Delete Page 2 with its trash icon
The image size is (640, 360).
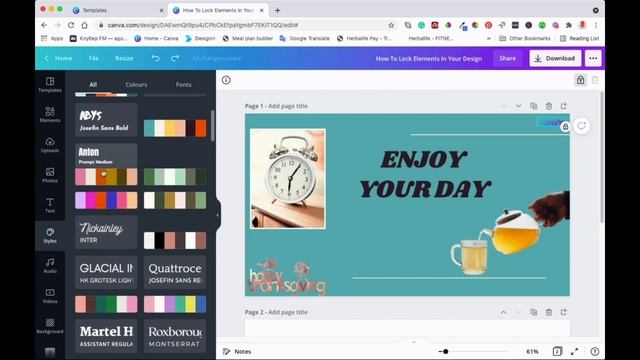549,312
